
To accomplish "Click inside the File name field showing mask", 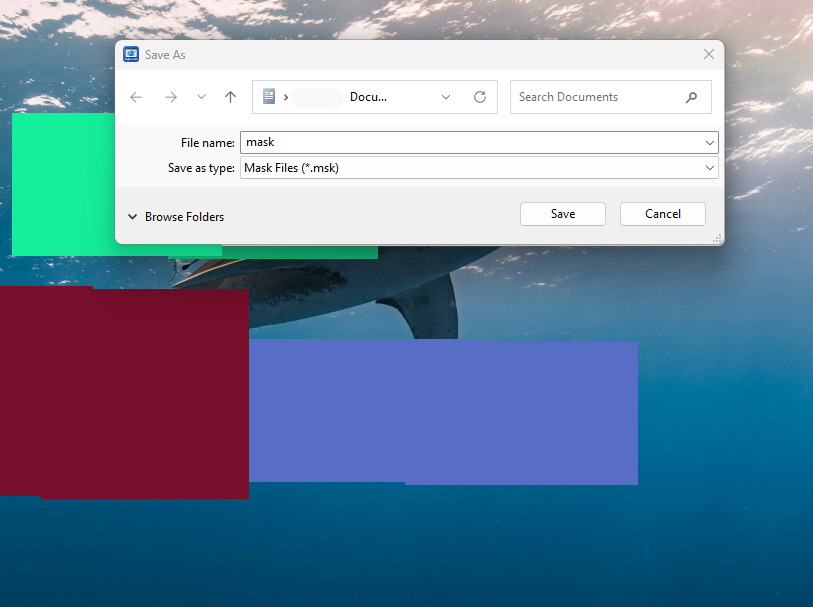I will (400, 142).
